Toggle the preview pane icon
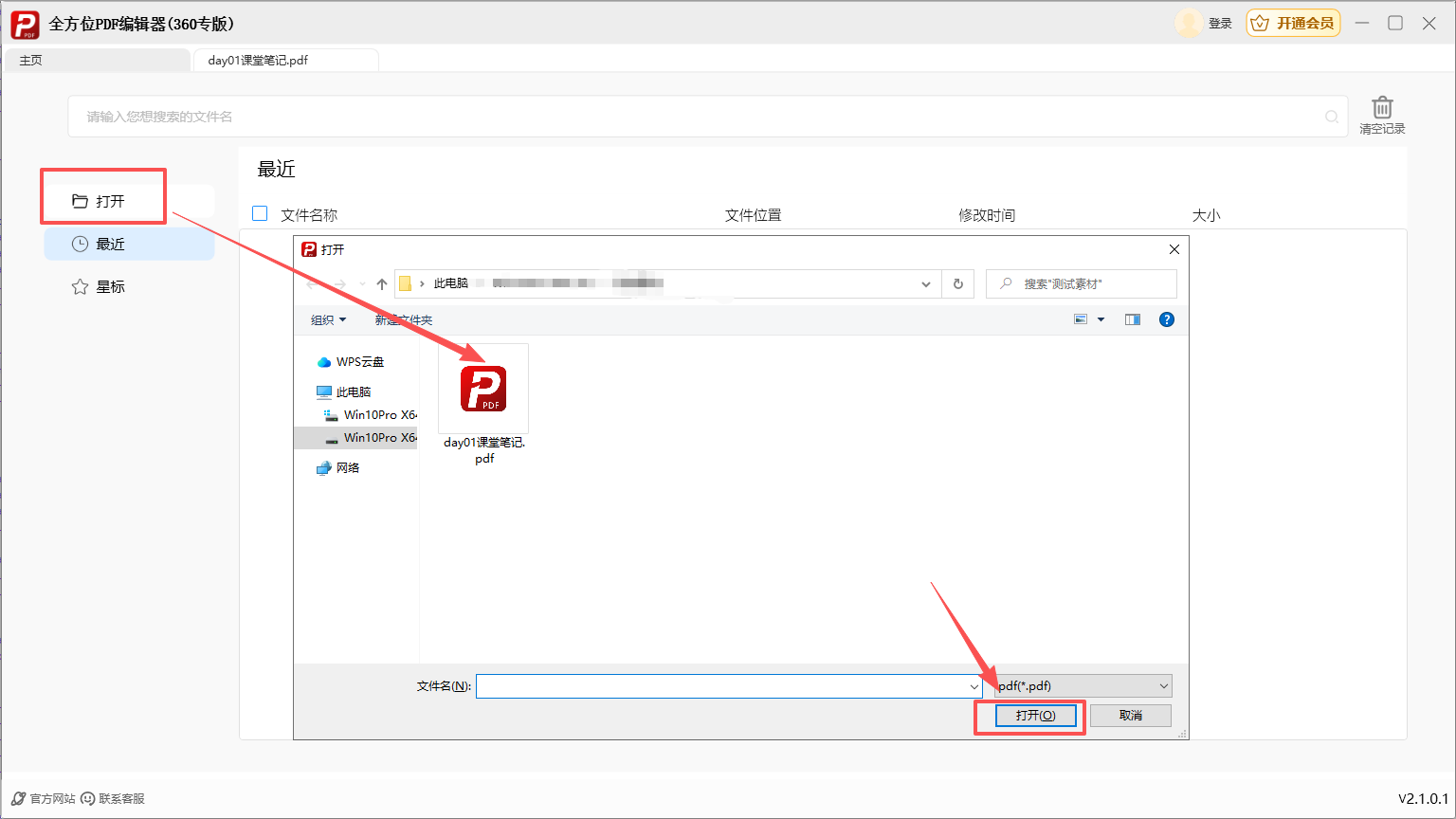Screen dimensions: 1456x819 coord(1133,319)
